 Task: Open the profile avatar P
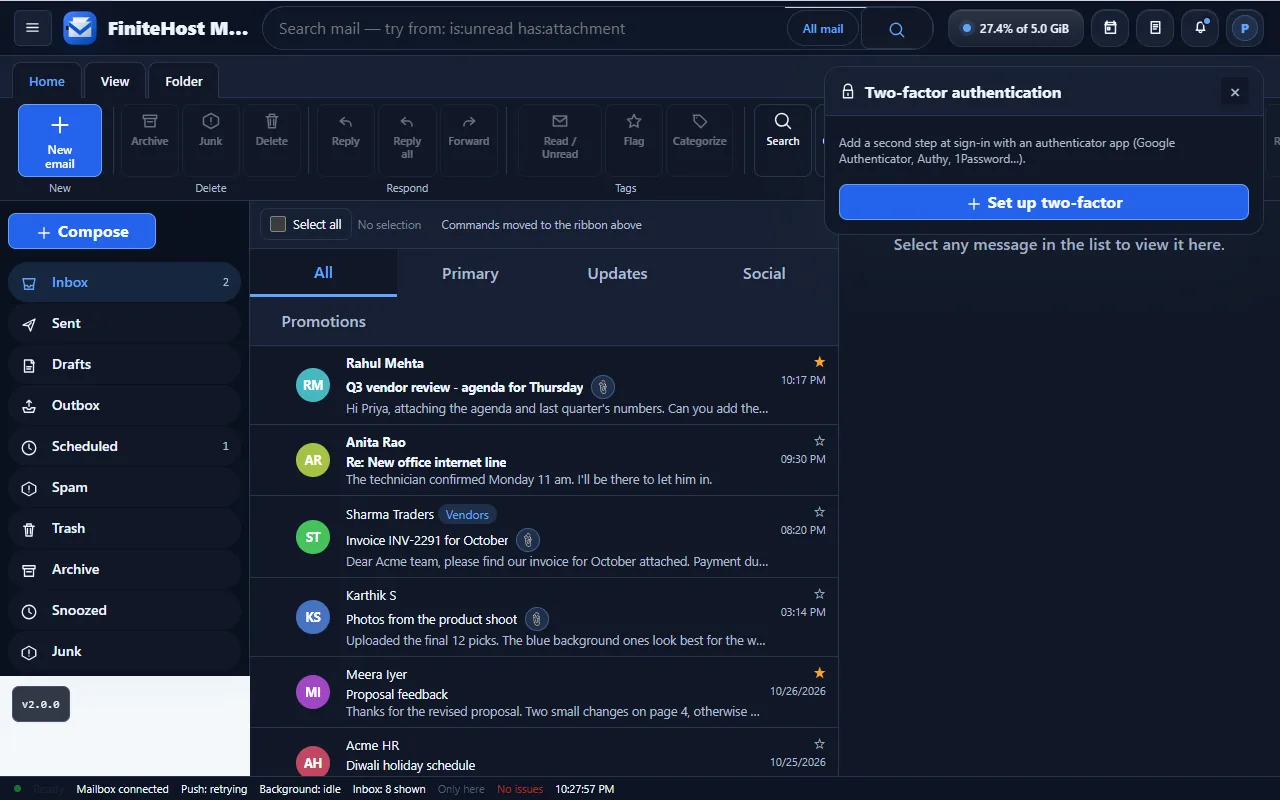pos(1245,28)
